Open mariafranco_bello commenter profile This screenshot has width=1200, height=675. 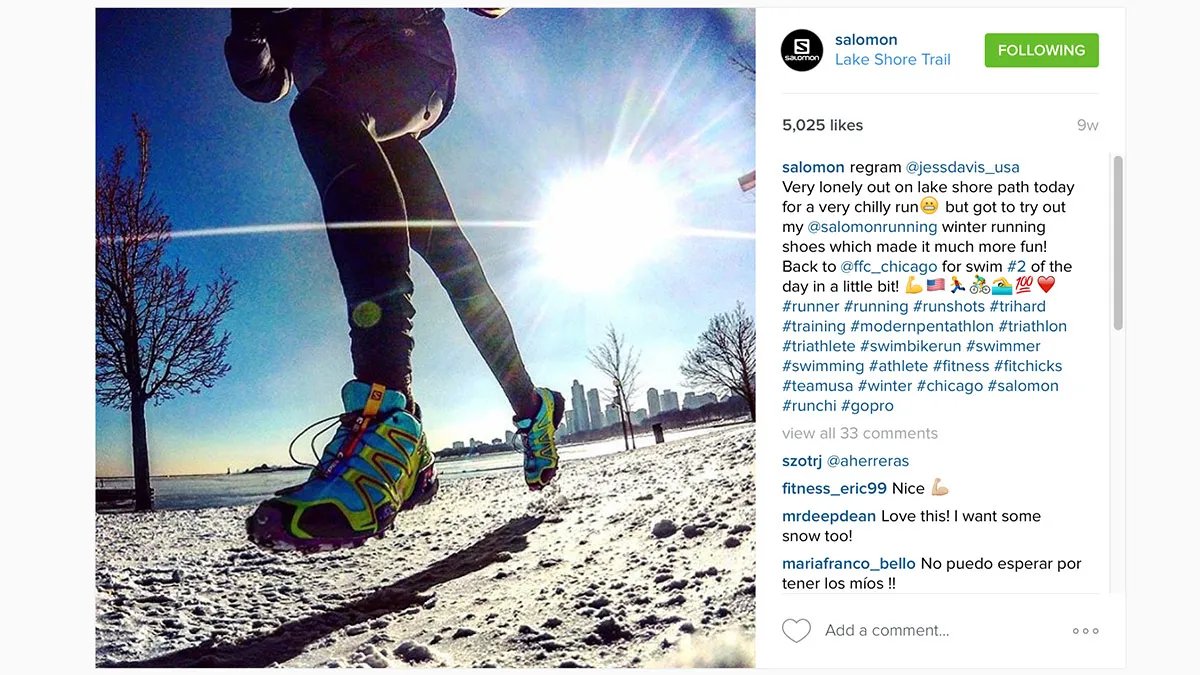pyautogui.click(x=849, y=564)
